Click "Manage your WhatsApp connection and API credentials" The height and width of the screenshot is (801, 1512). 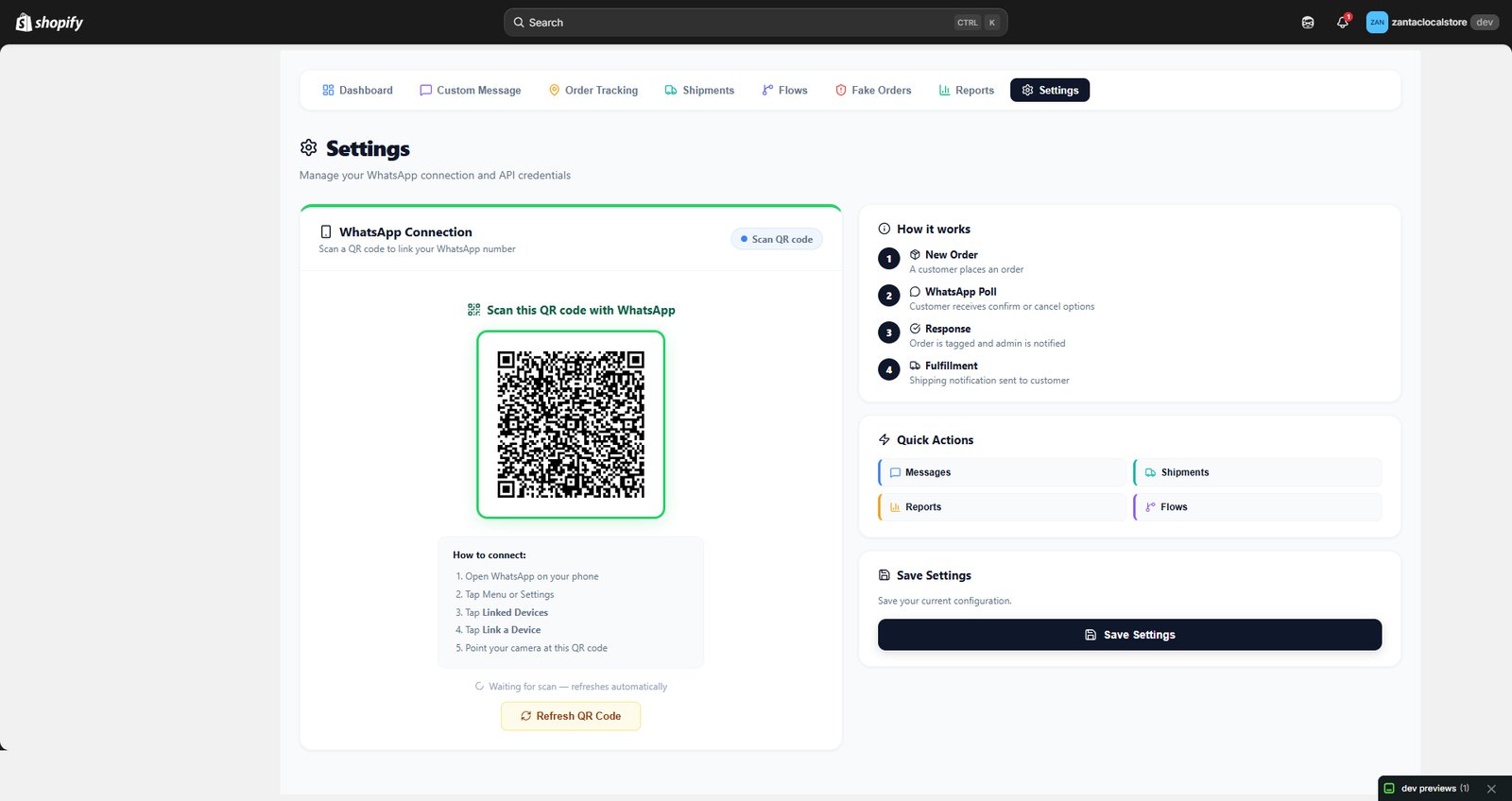[435, 176]
